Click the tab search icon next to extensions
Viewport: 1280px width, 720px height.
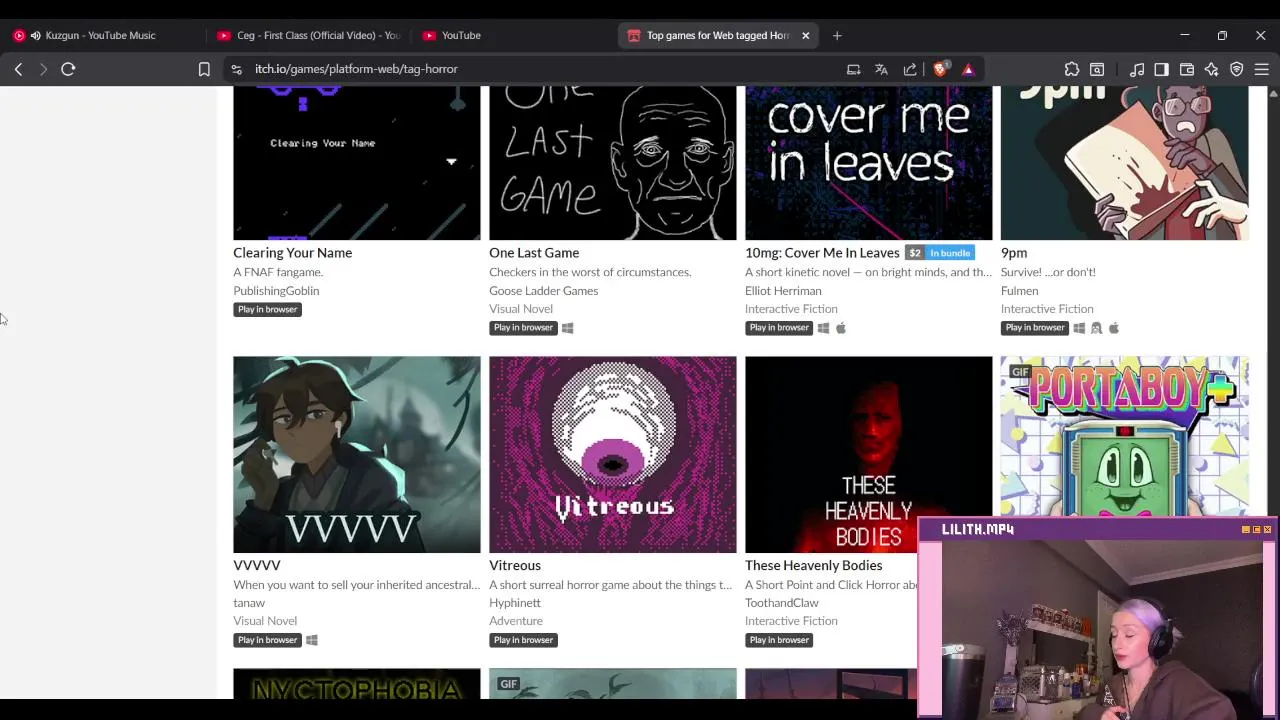tap(1097, 69)
